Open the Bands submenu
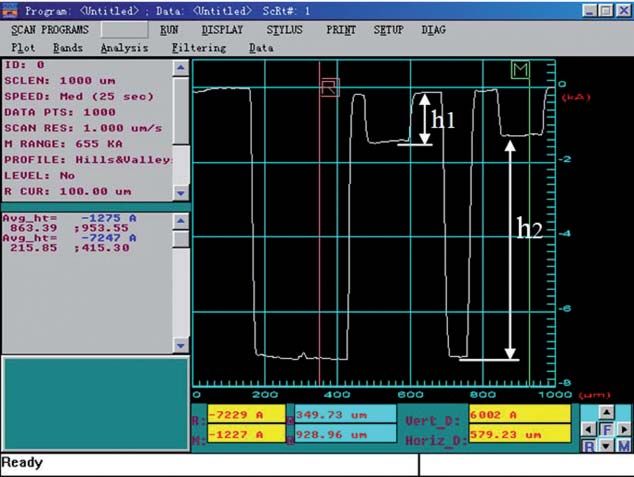The image size is (634, 477). [x=68, y=48]
